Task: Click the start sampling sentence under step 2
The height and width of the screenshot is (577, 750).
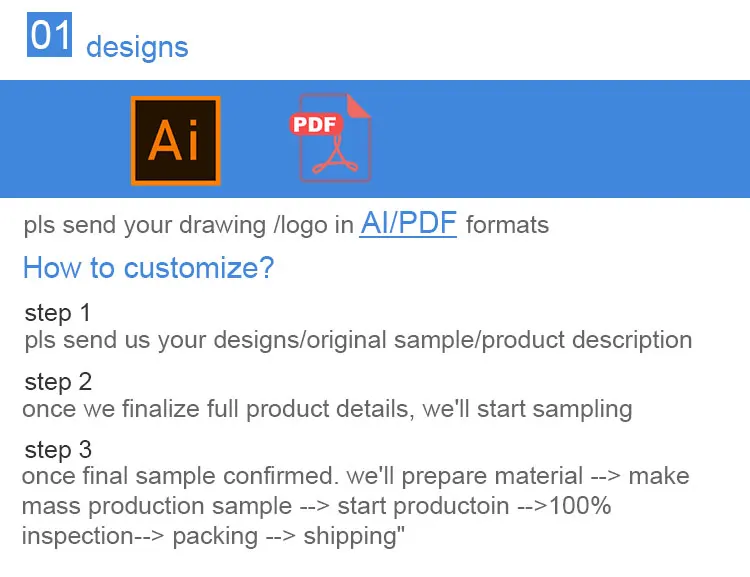Action: click(327, 408)
